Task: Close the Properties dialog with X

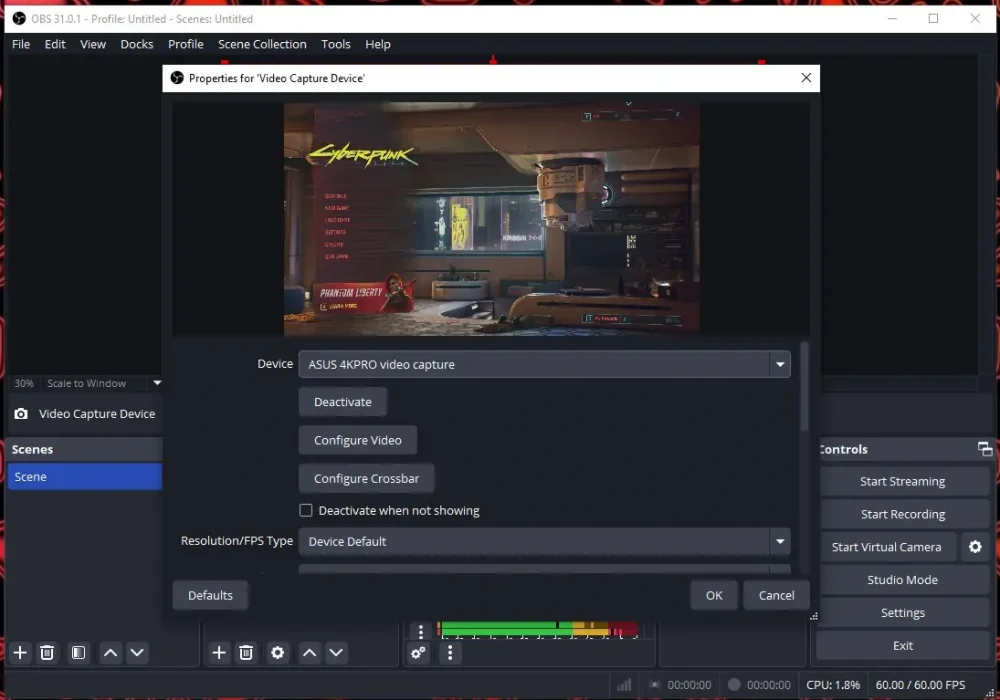Action: click(806, 77)
